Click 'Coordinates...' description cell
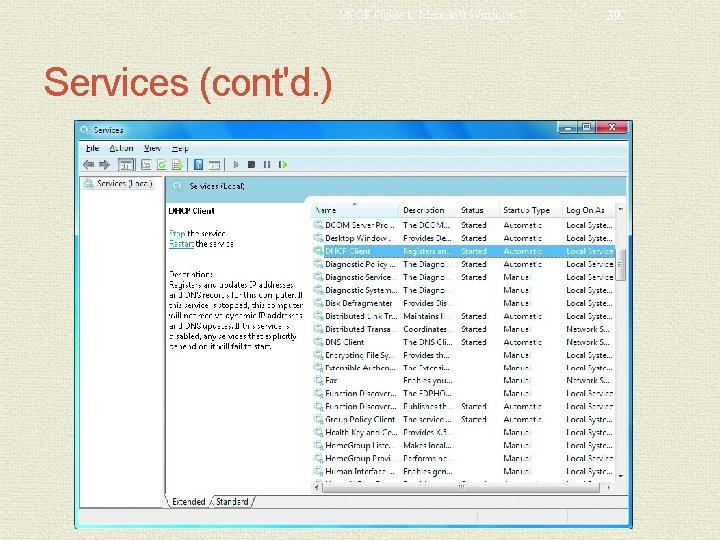The width and height of the screenshot is (720, 540). tap(427, 329)
